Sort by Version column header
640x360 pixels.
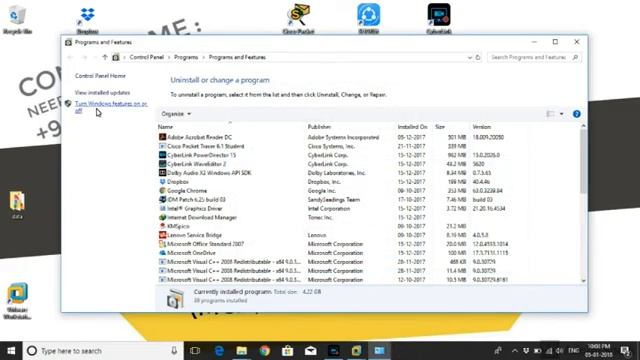click(482, 127)
